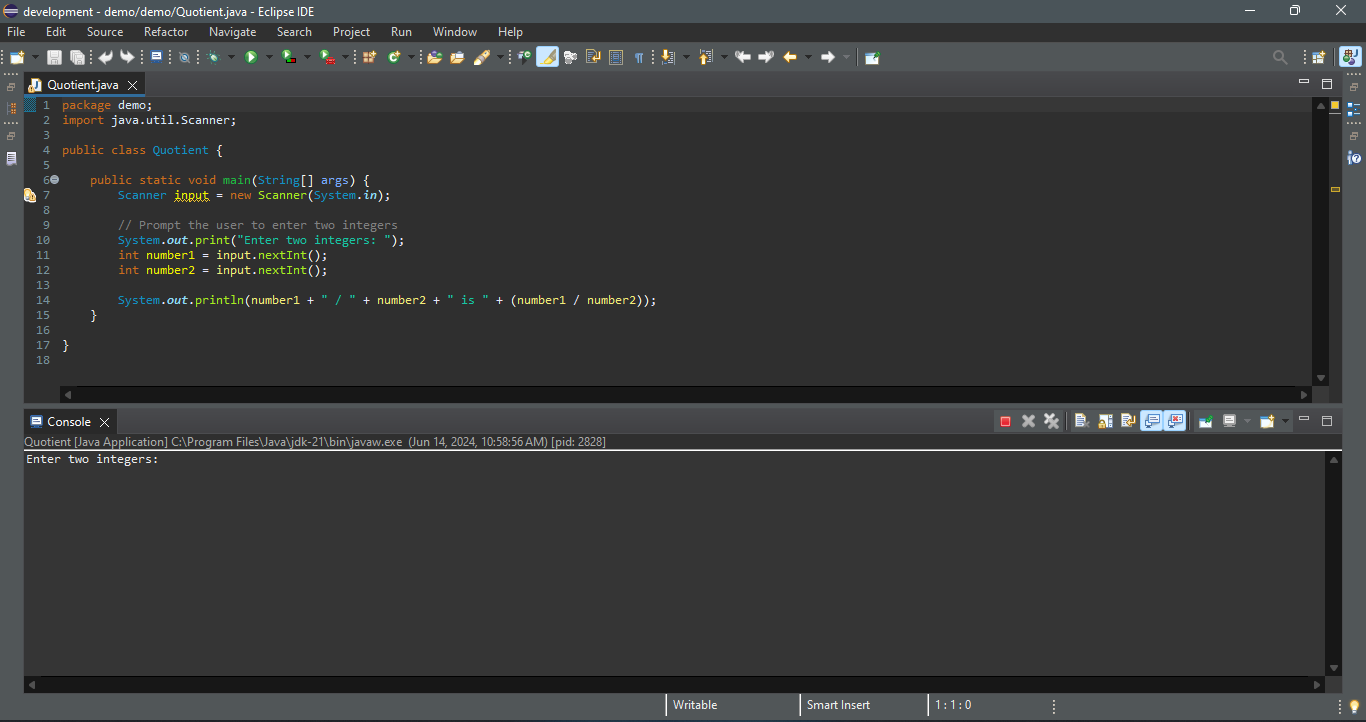1366x722 pixels.
Task: Click the Debug bug icon
Action: 213,57
